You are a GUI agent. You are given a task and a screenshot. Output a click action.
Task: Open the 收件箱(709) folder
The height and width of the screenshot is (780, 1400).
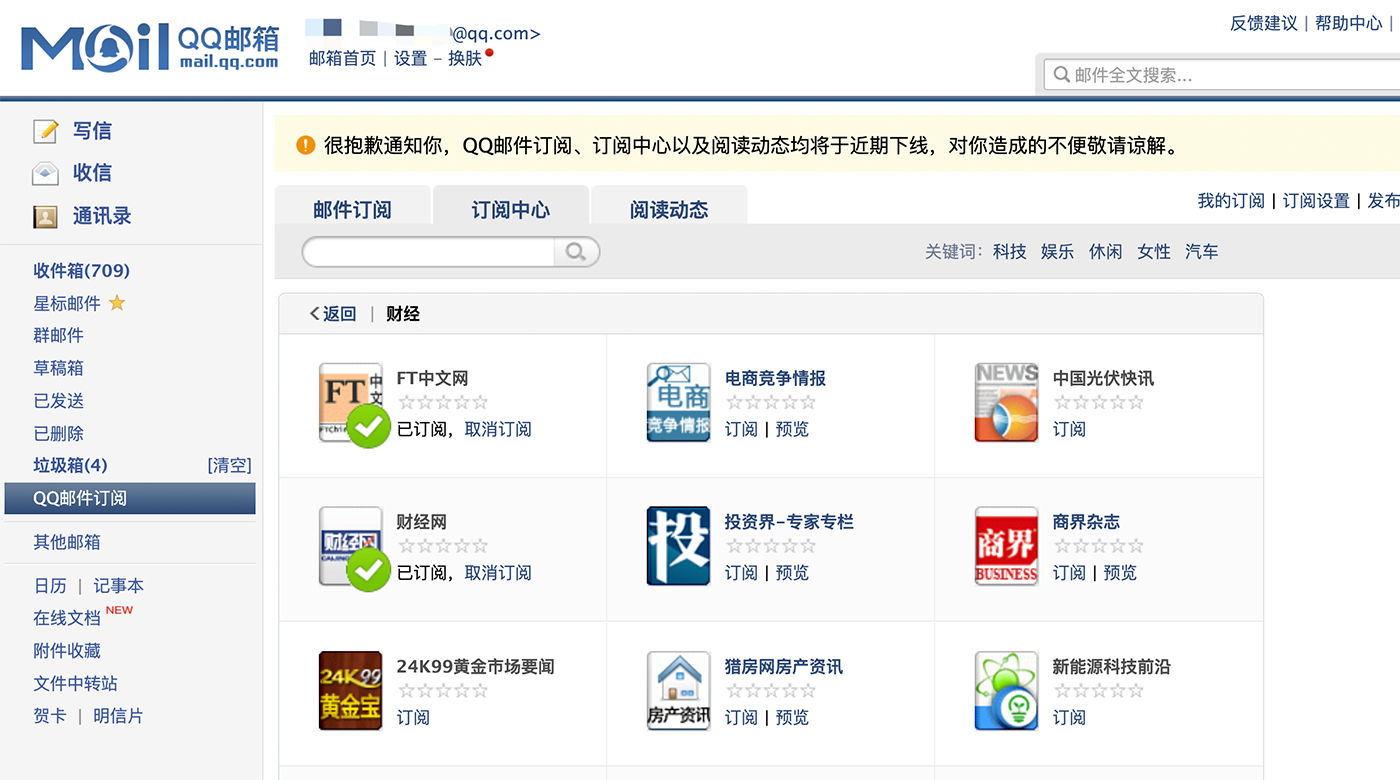click(x=81, y=271)
